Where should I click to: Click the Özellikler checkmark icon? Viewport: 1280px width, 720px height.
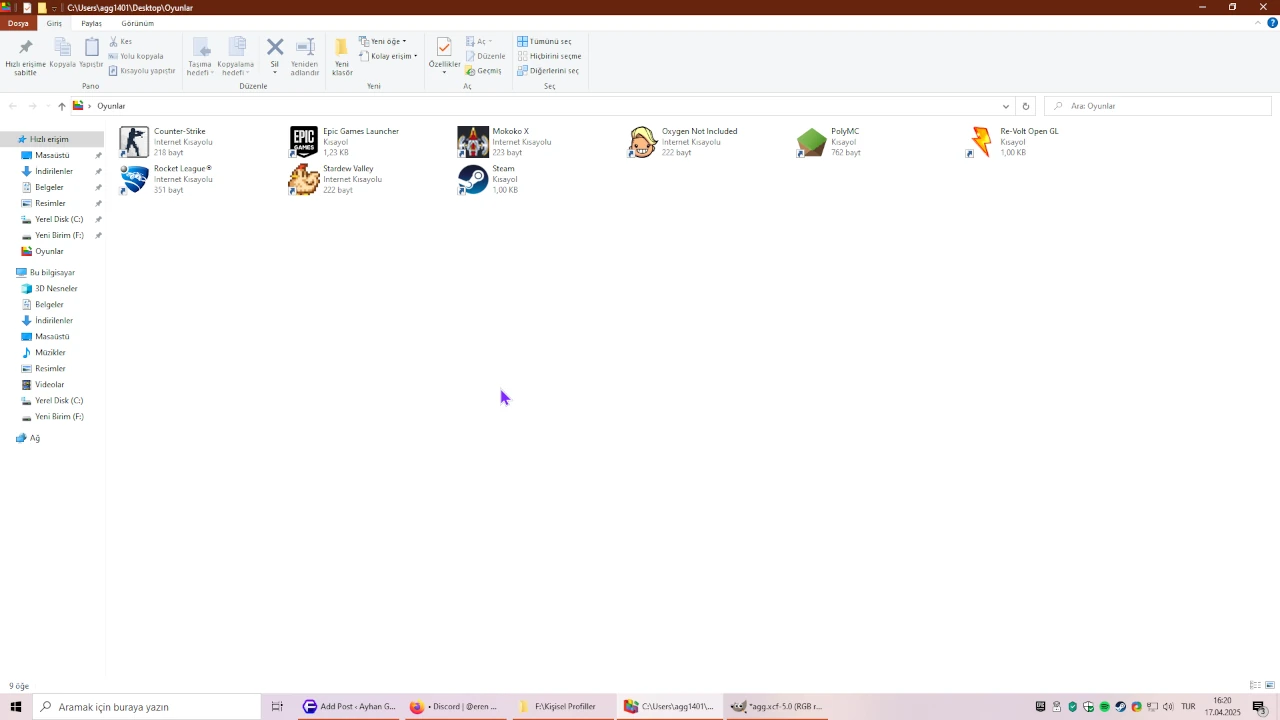pyautogui.click(x=444, y=47)
